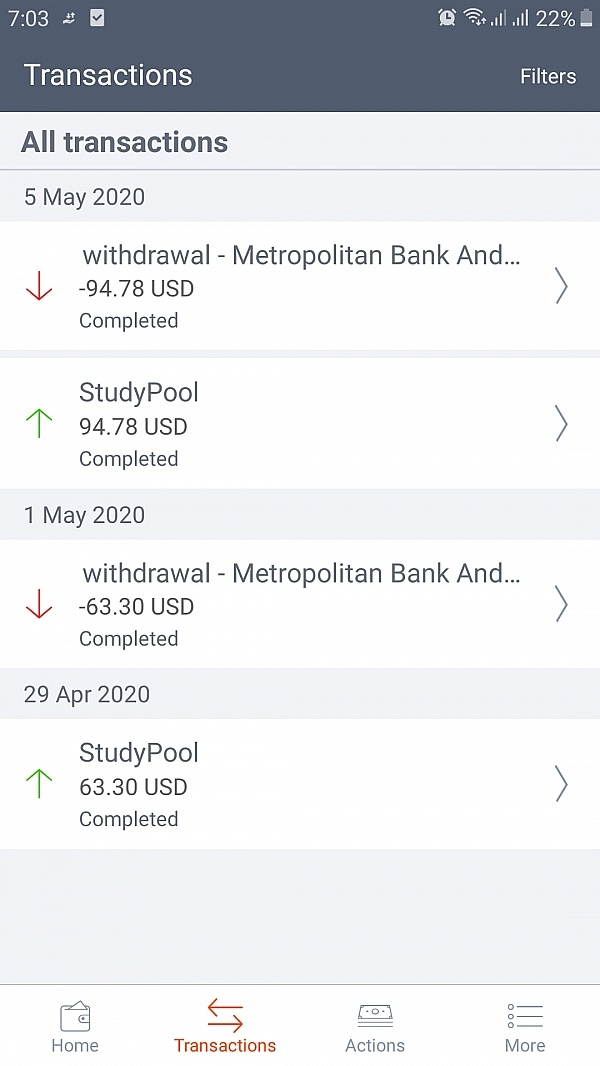Image resolution: width=600 pixels, height=1066 pixels.
Task: Open Actions using the cash icon
Action: [x=375, y=1015]
